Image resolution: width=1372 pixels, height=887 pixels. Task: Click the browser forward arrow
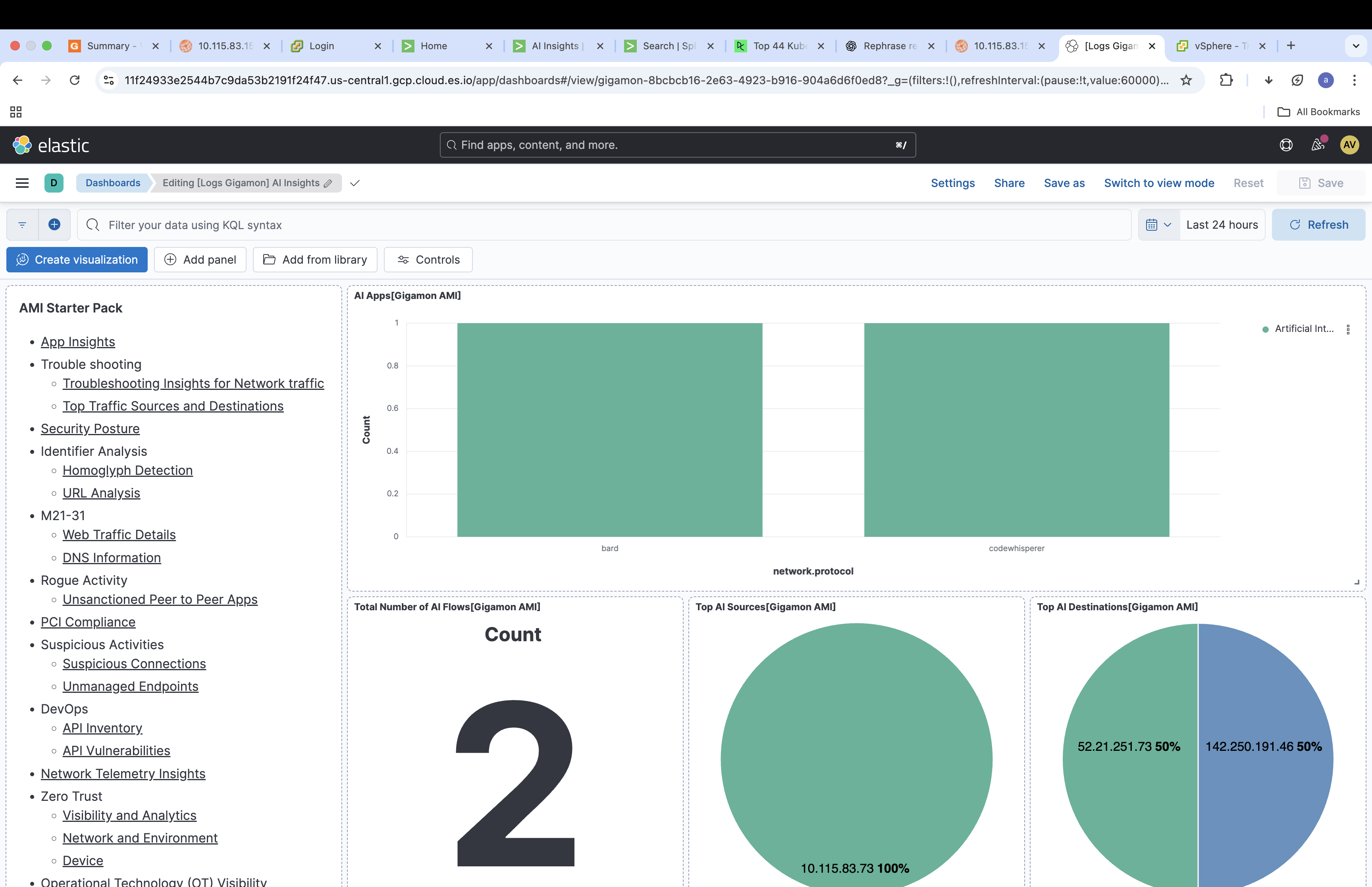46,80
